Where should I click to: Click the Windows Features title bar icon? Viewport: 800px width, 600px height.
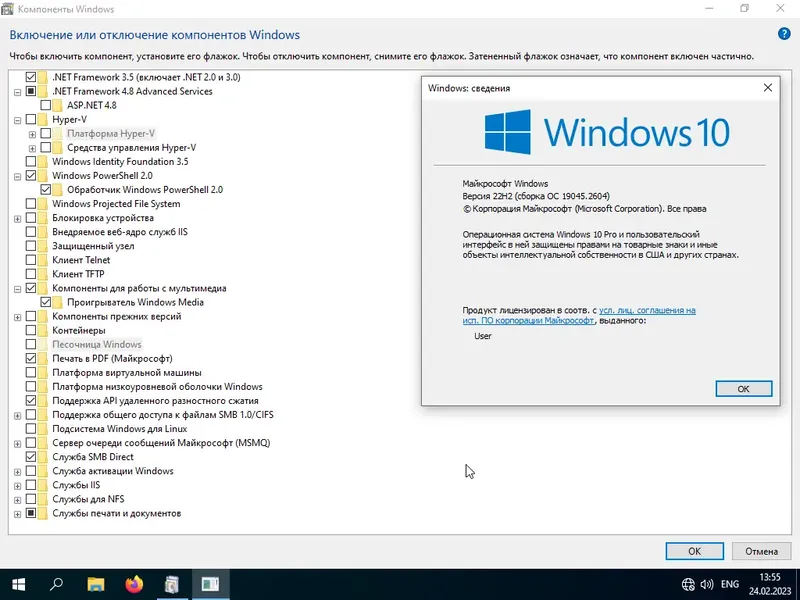7,9
